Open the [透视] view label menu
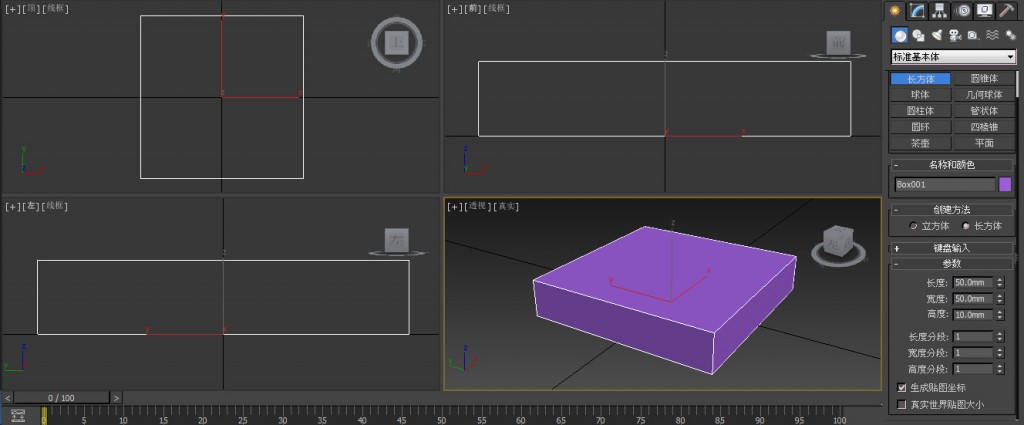The width and height of the screenshot is (1024, 425). coord(477,206)
